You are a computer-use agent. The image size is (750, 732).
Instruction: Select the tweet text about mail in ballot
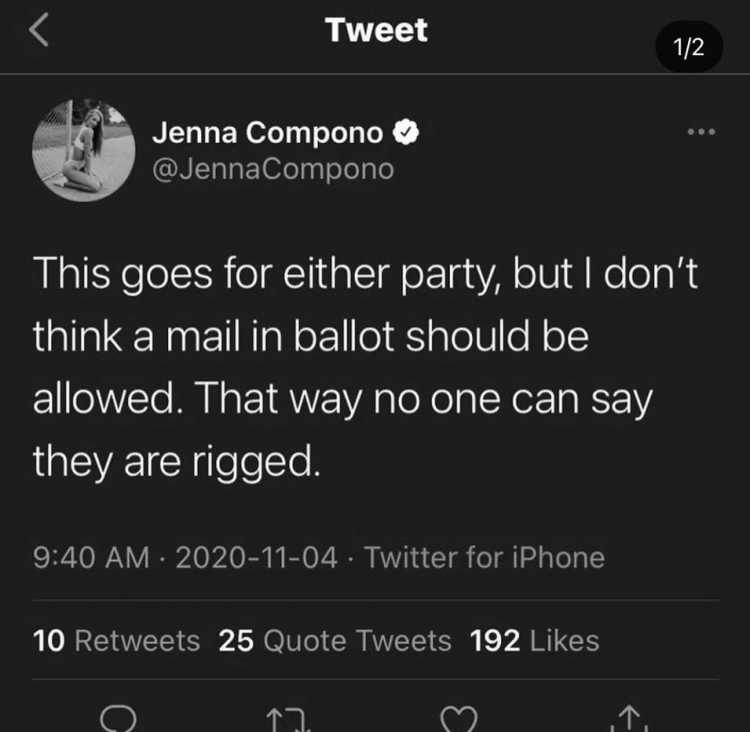click(365, 367)
